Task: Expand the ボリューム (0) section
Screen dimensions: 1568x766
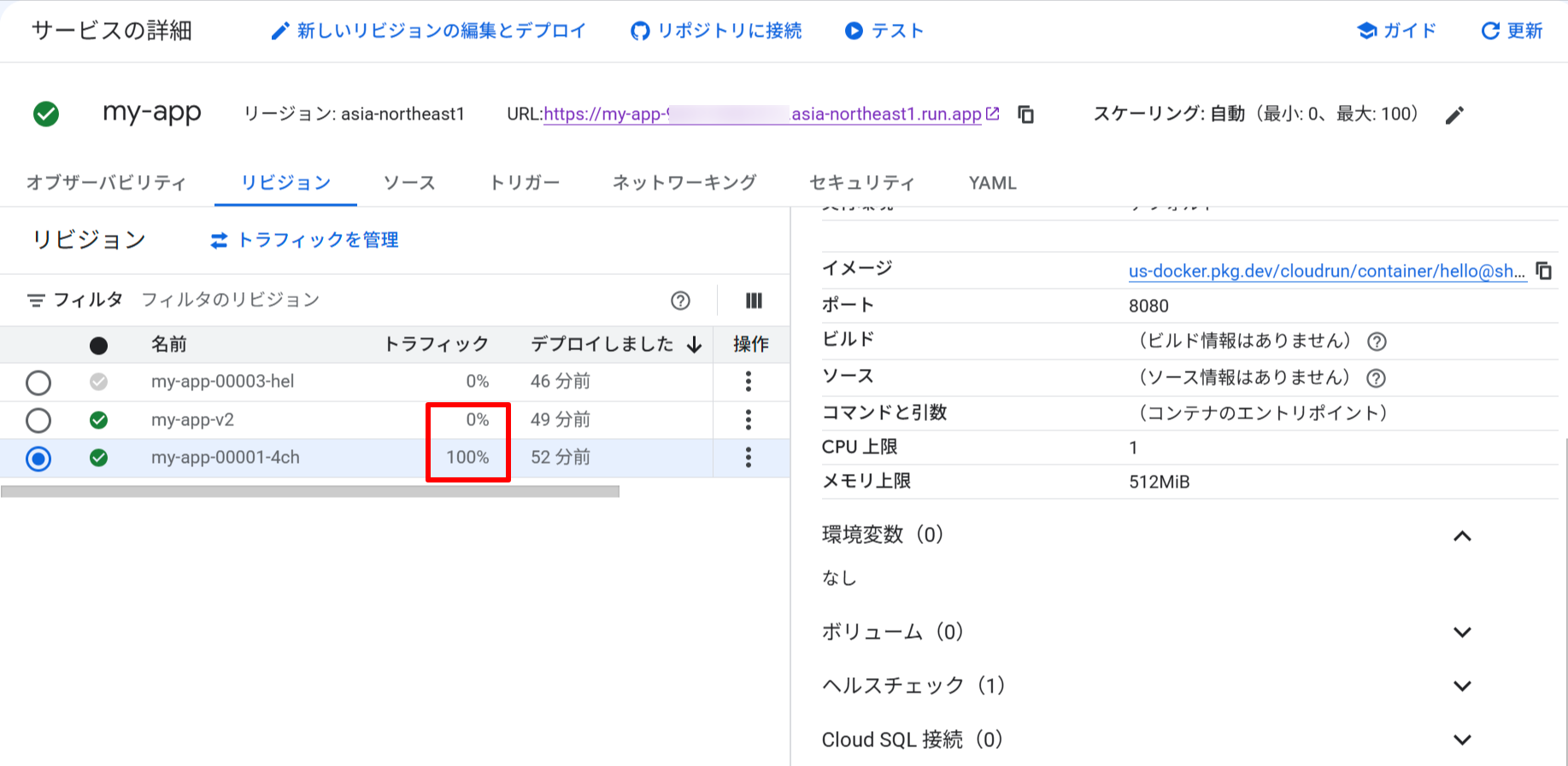Action: pos(1462,633)
